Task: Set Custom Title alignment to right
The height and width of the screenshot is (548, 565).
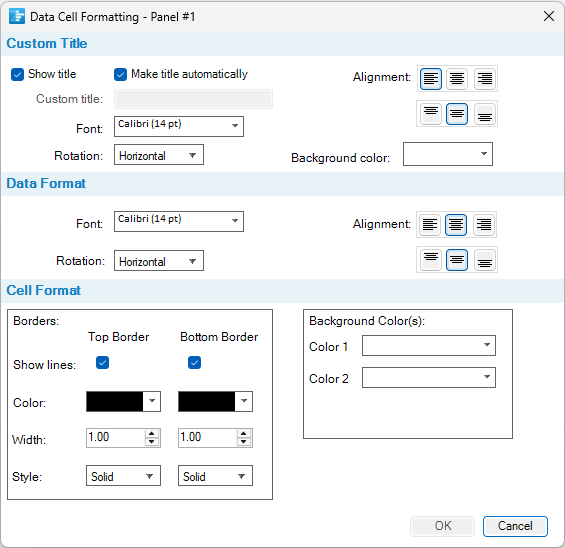Action: pos(485,79)
